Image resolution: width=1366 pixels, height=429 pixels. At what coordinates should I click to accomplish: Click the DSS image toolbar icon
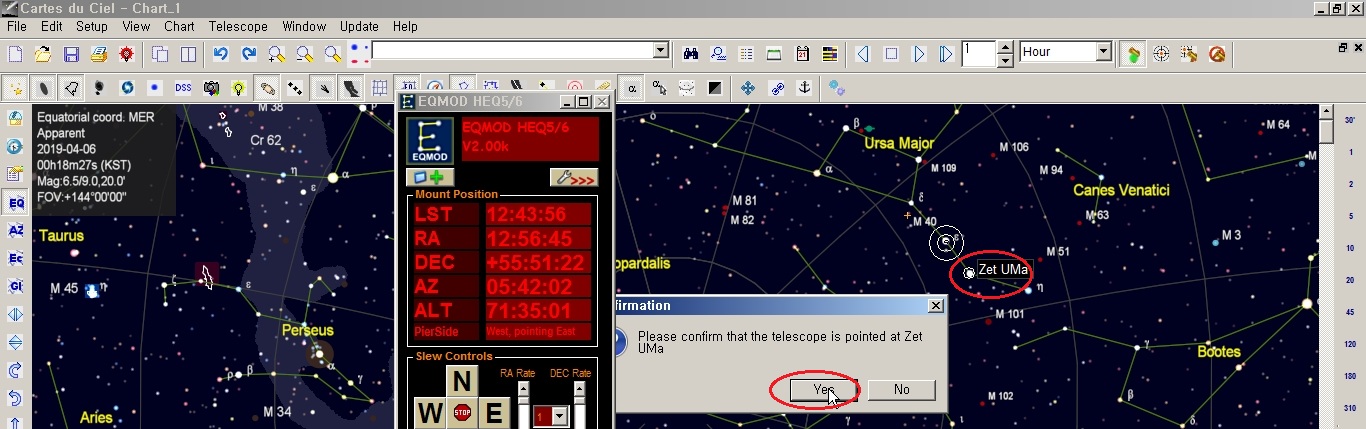[183, 88]
